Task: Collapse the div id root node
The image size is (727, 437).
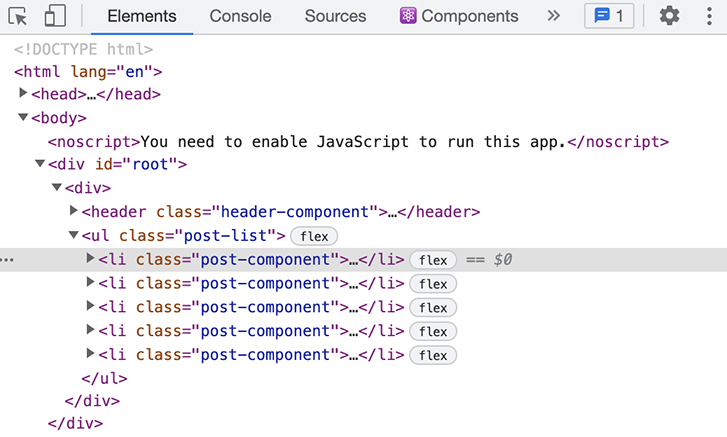Action: point(40,165)
